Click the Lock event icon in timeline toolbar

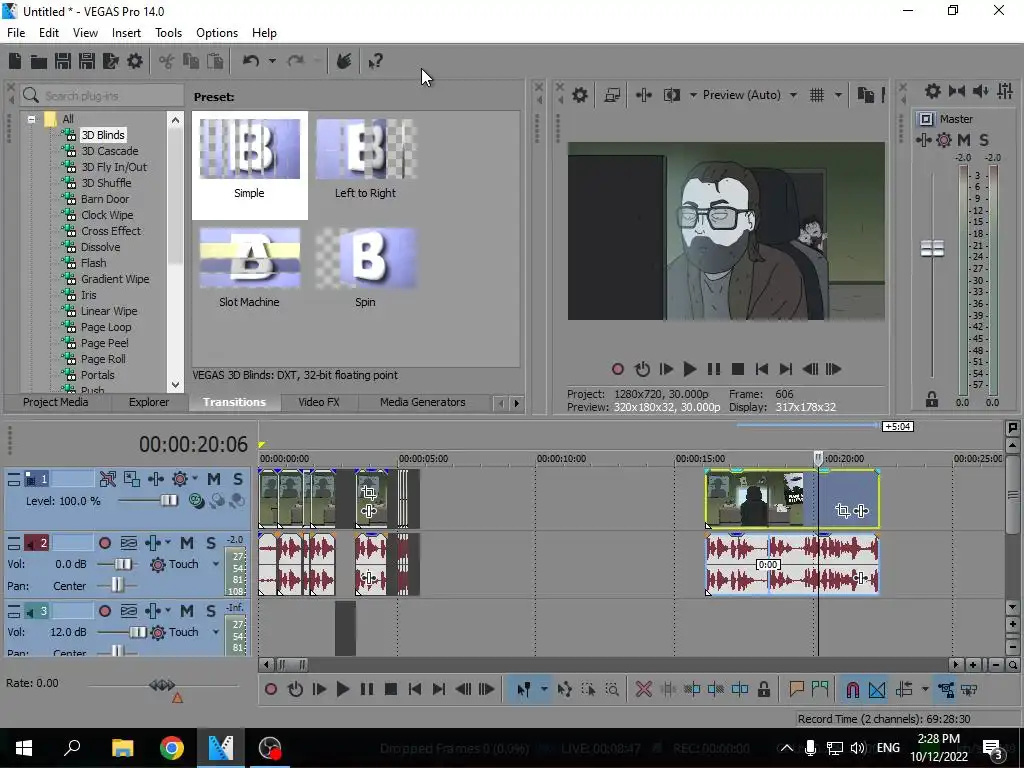click(763, 689)
